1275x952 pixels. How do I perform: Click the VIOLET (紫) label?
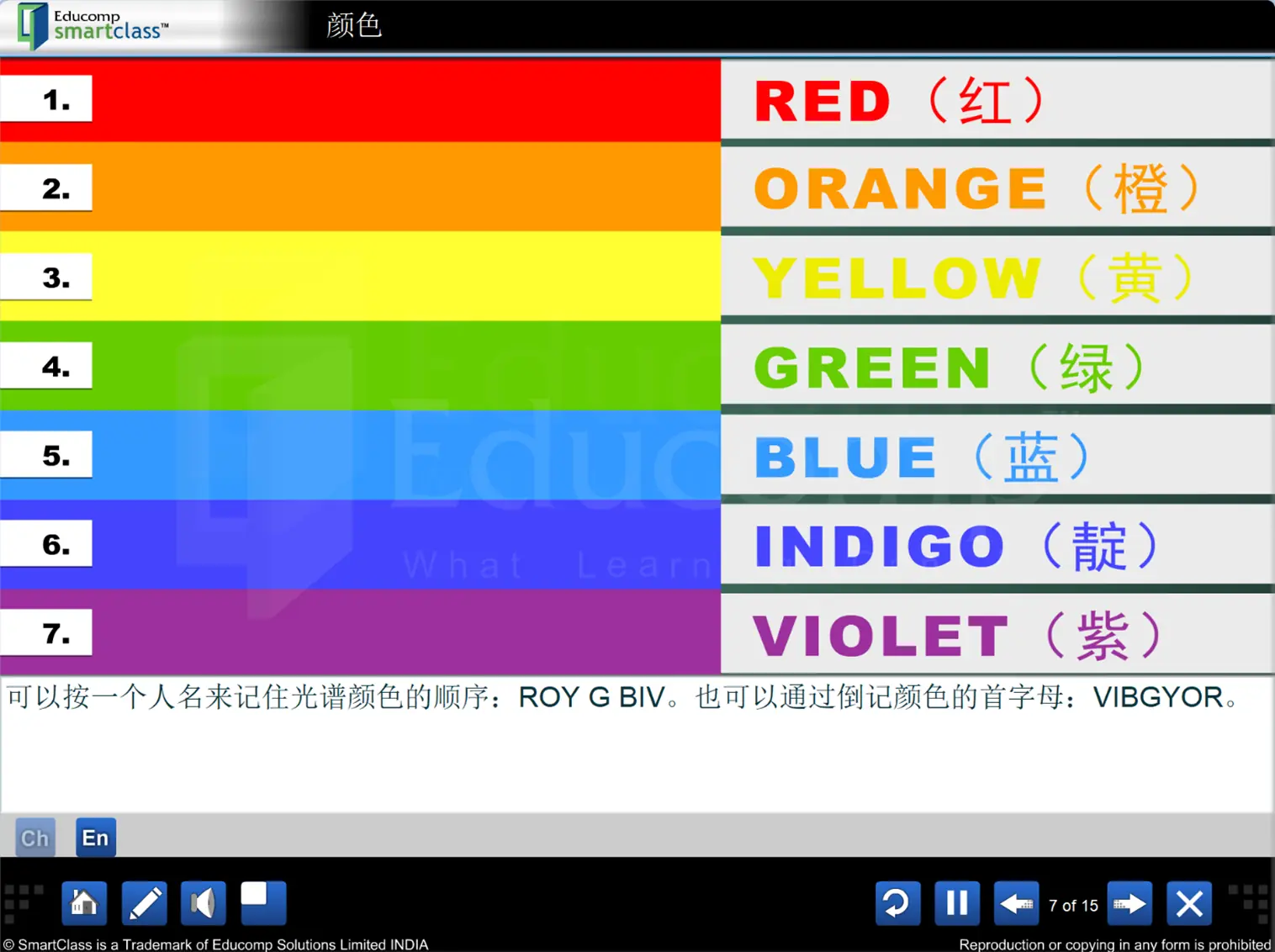pos(957,635)
